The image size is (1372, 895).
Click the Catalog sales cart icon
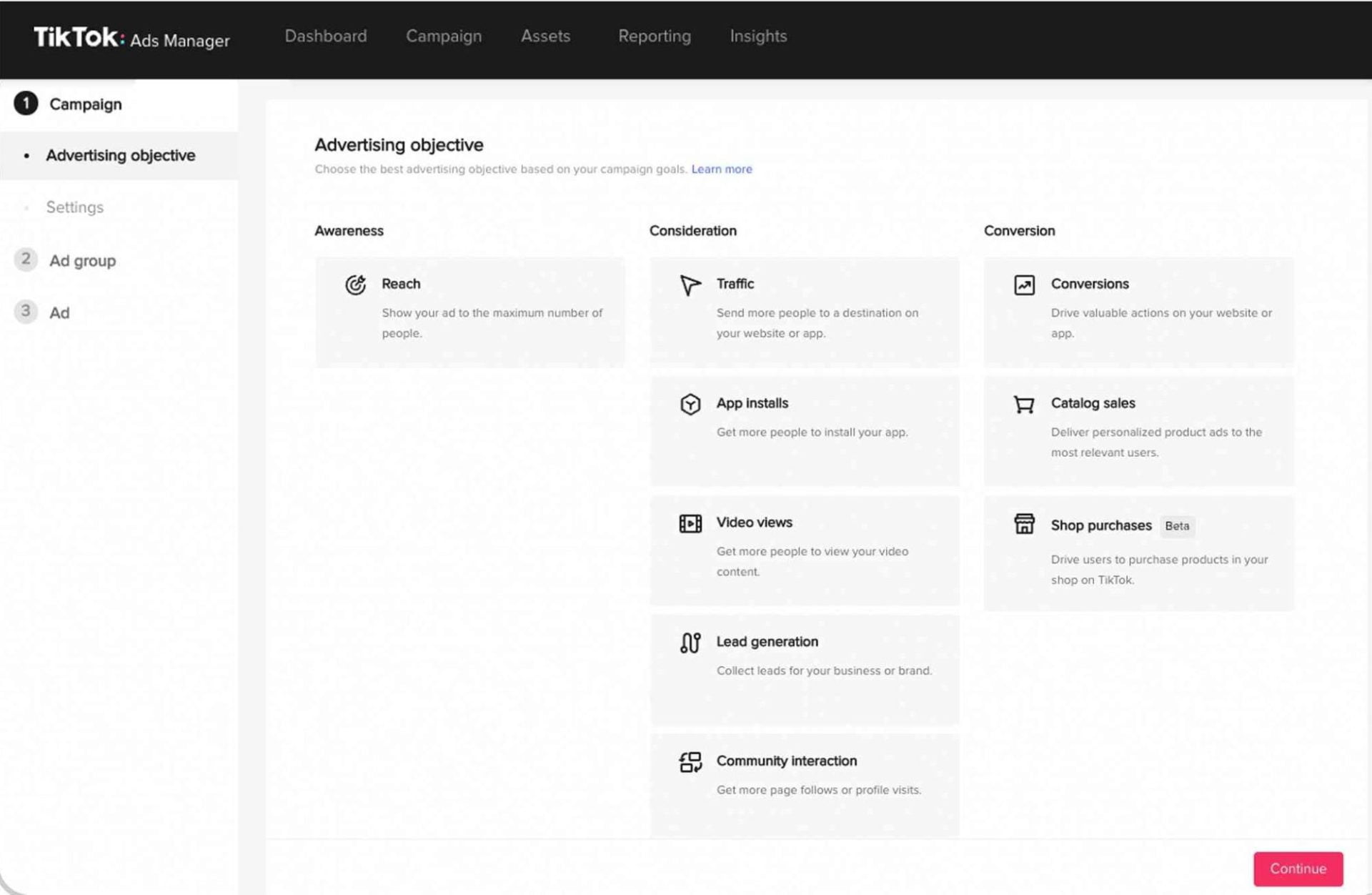click(x=1024, y=404)
